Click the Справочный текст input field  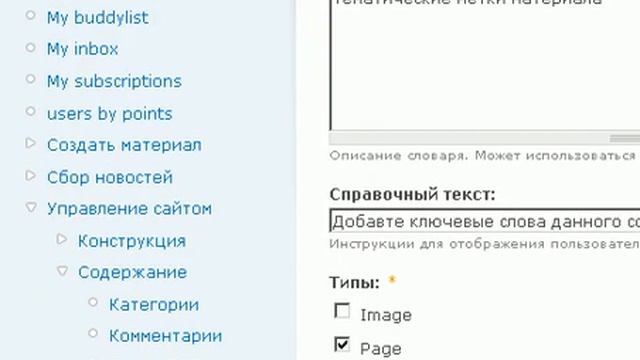[x=484, y=221]
